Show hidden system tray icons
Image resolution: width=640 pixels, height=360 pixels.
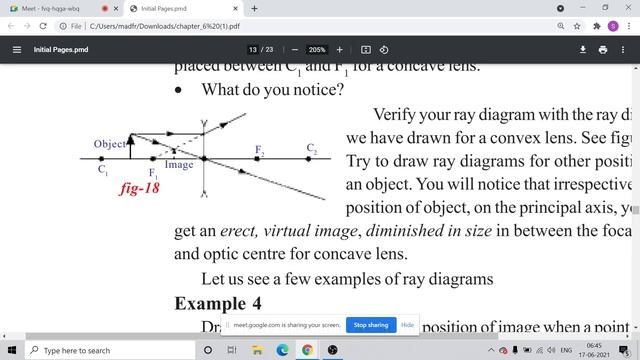pyautogui.click(x=491, y=350)
